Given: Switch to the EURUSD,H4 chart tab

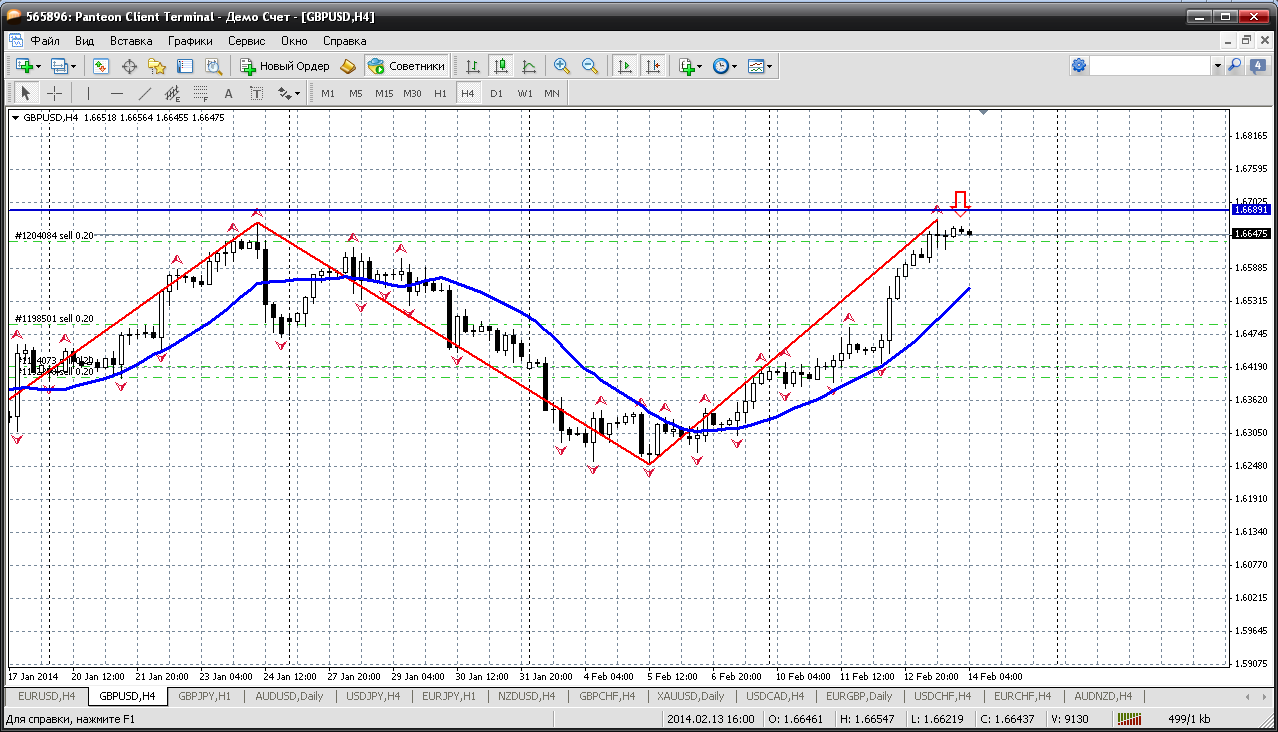Looking at the screenshot, I should pyautogui.click(x=46, y=696).
